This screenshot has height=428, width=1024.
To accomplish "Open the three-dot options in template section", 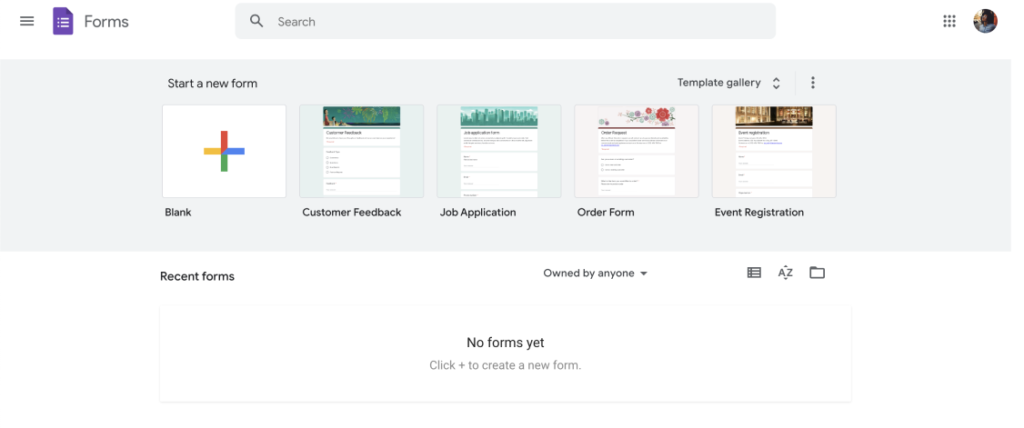I will coord(812,82).
